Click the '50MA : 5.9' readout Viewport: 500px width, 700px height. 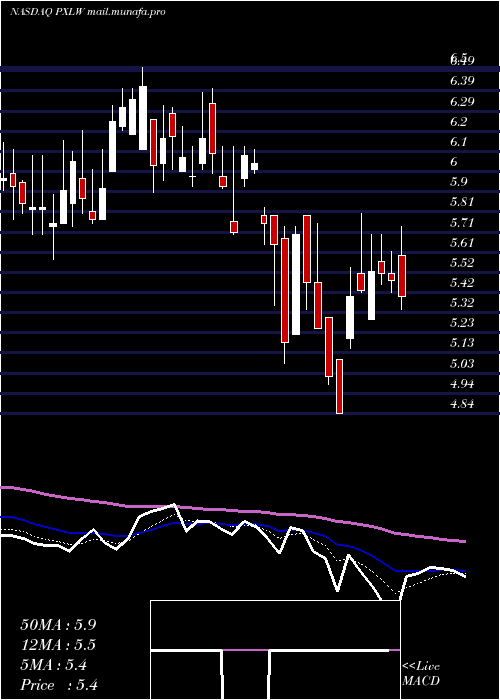point(58,625)
